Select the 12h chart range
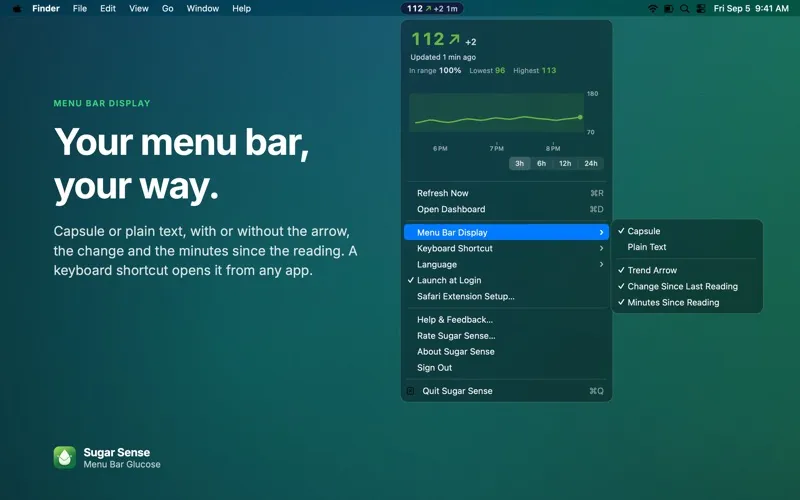The width and height of the screenshot is (800, 500). pos(565,164)
